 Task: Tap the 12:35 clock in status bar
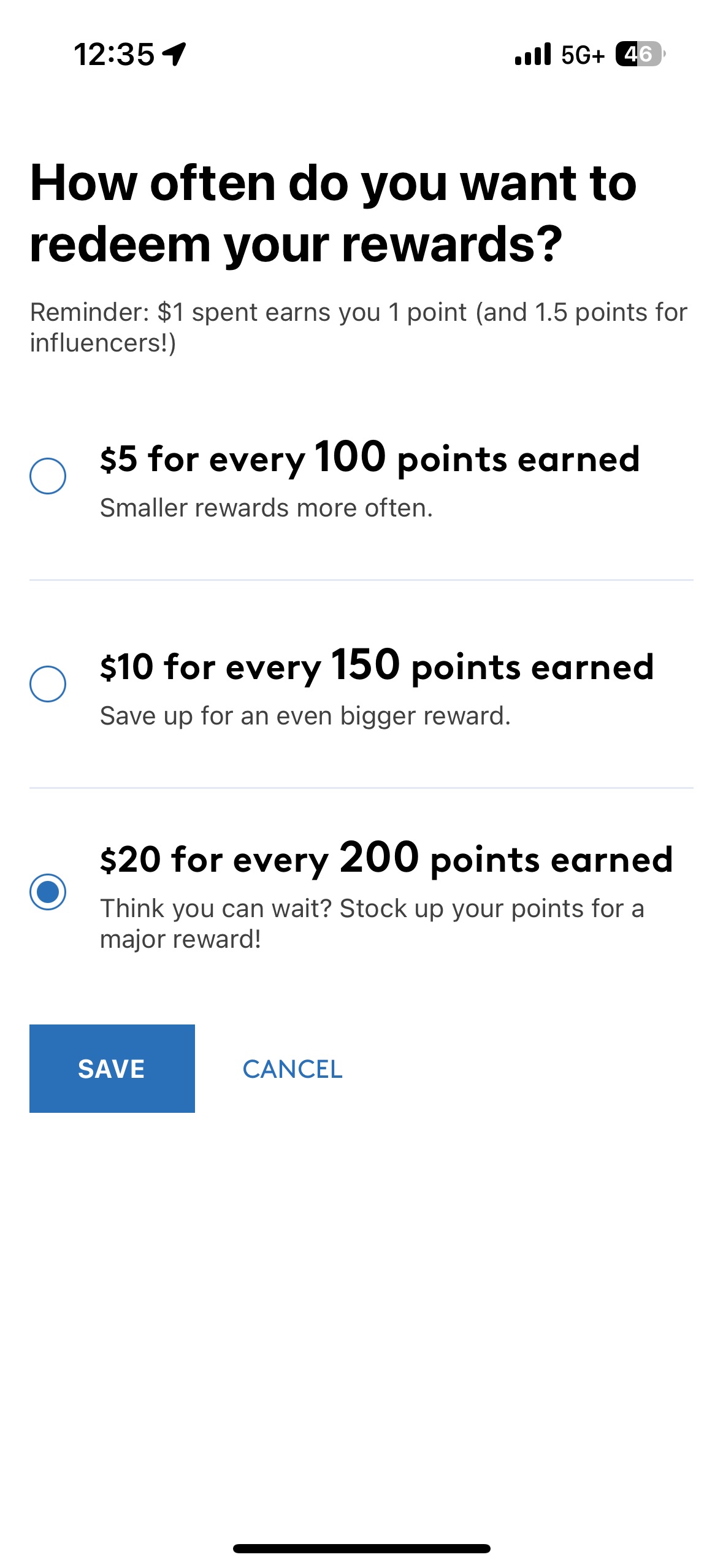pos(114,55)
